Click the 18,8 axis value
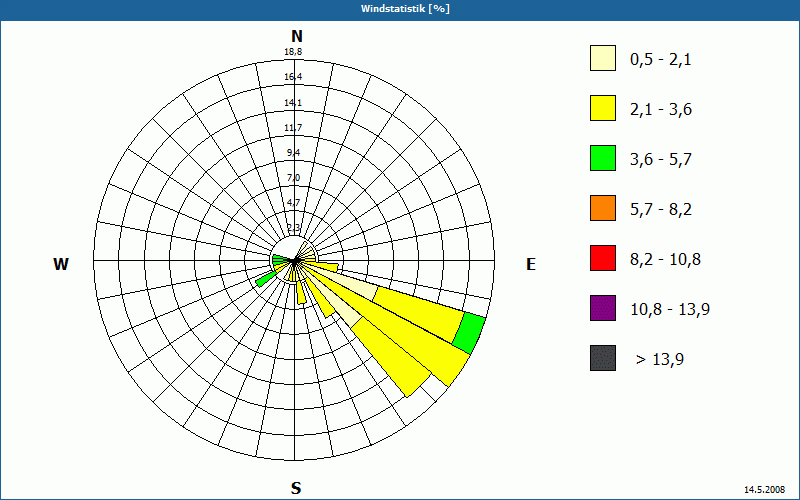The height and width of the screenshot is (500, 800). tap(293, 52)
